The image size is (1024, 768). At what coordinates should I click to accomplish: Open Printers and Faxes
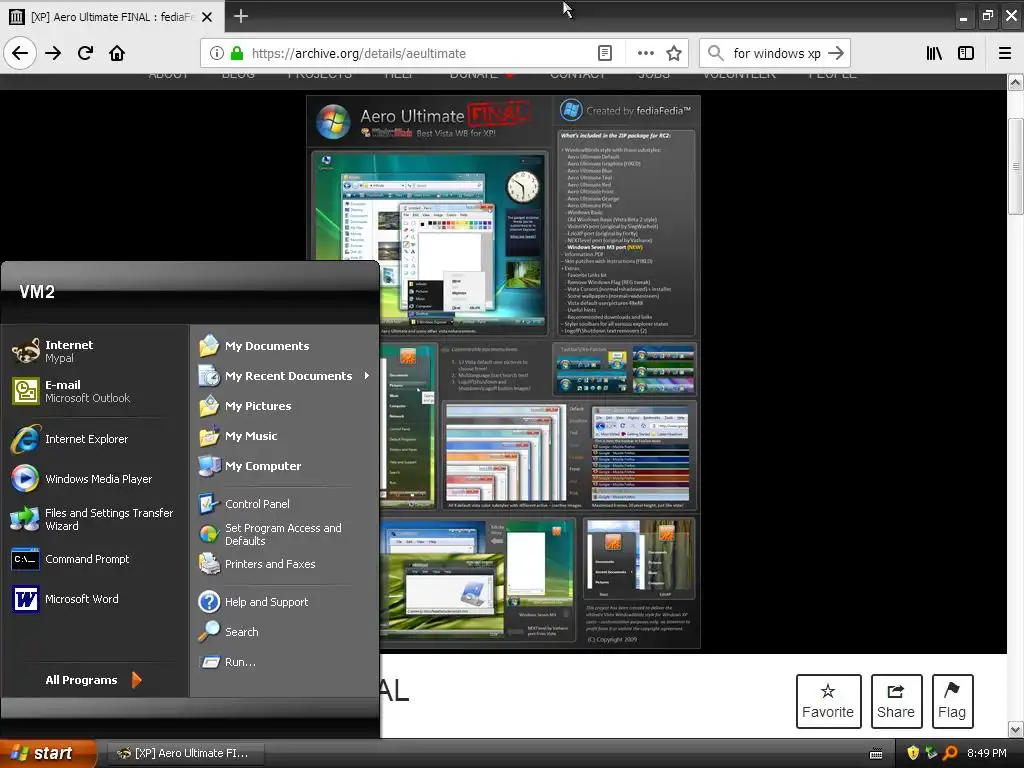(285, 564)
